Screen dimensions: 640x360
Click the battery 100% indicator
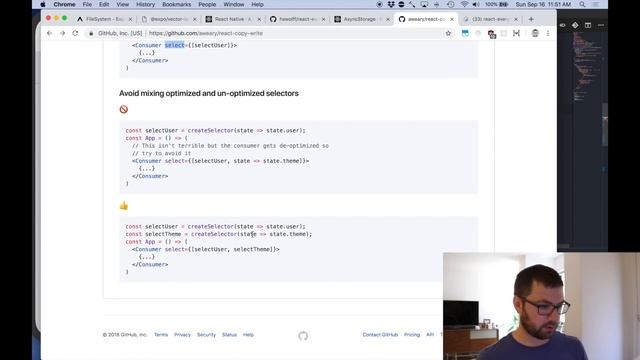(496, 4)
